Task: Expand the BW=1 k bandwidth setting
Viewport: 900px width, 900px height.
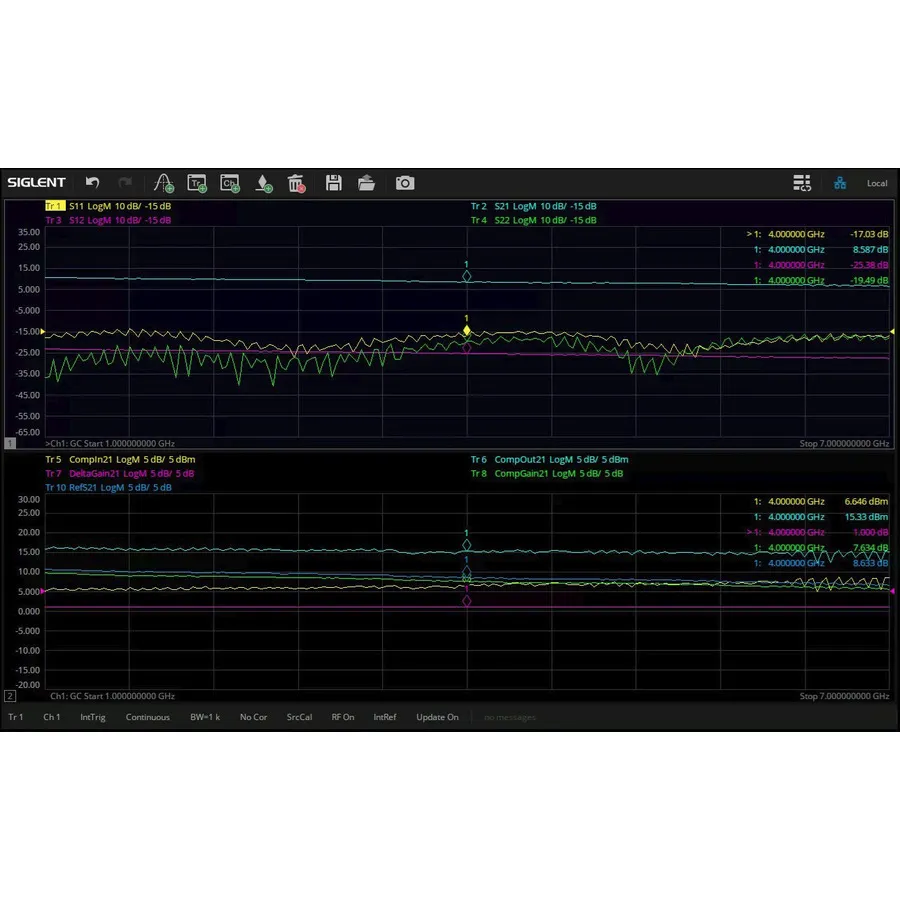Action: [x=204, y=717]
